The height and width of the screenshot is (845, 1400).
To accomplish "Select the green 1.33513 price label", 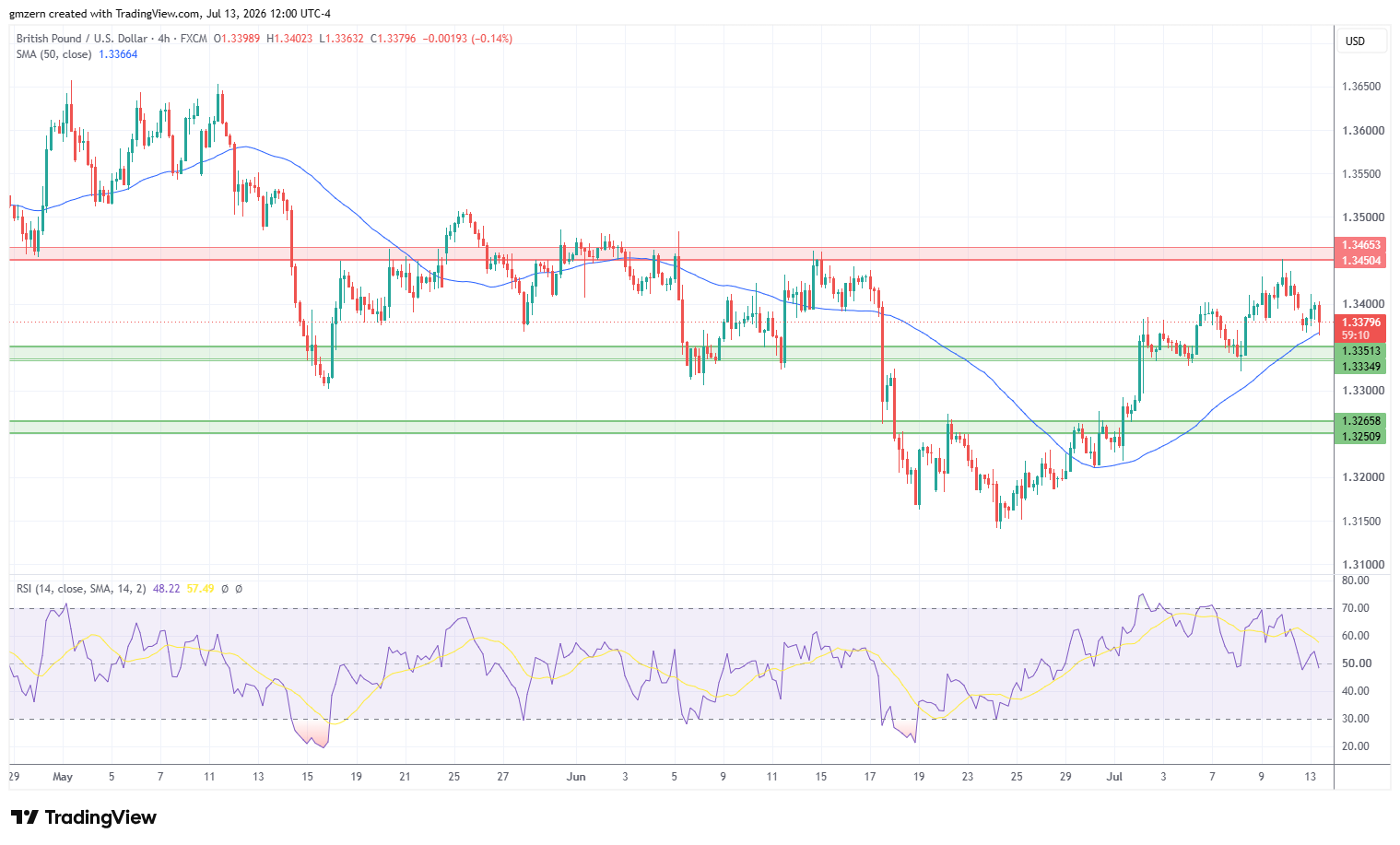I will (1361, 350).
